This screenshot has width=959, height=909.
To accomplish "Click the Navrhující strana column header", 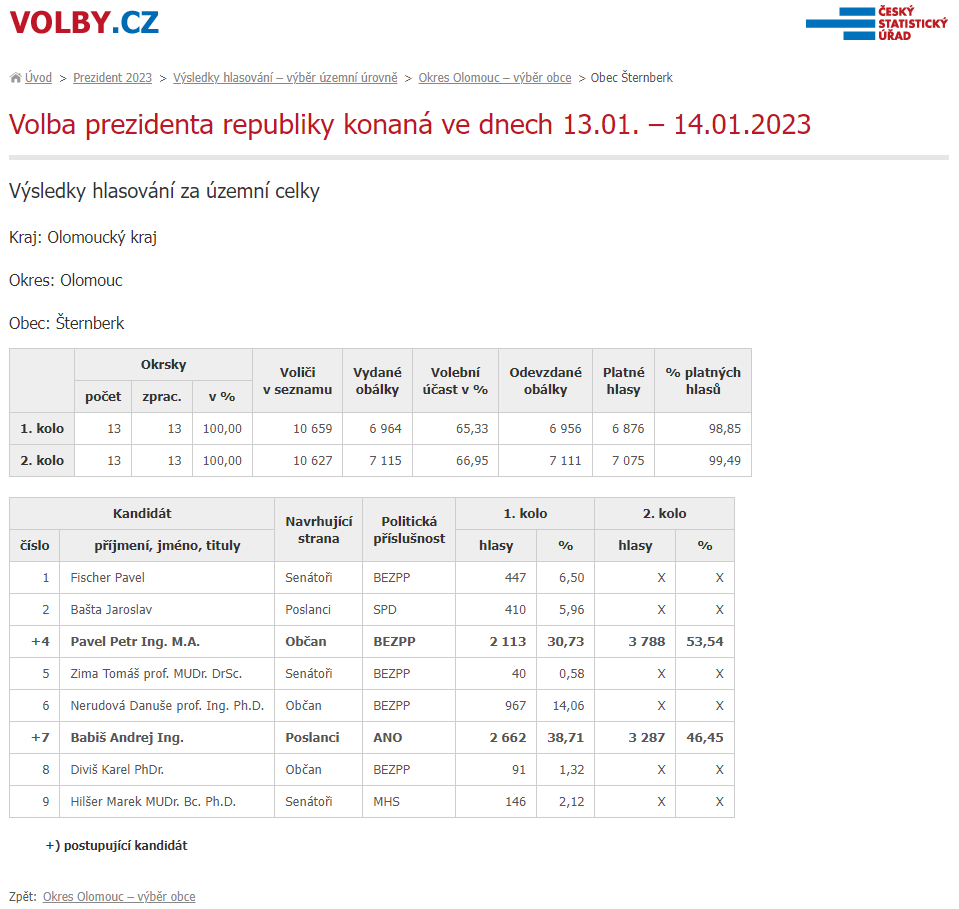I will tap(318, 530).
